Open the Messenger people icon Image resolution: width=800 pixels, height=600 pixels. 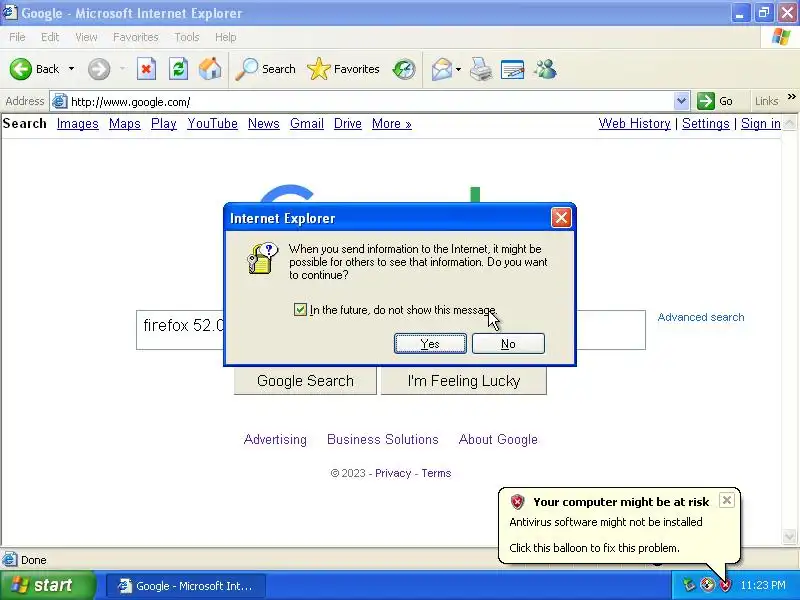[545, 69]
